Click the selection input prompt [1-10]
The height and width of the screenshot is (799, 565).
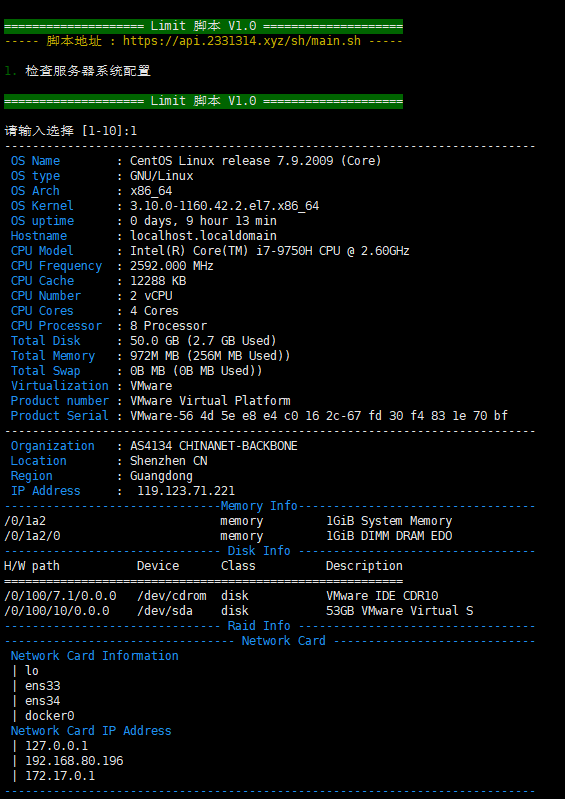71,131
